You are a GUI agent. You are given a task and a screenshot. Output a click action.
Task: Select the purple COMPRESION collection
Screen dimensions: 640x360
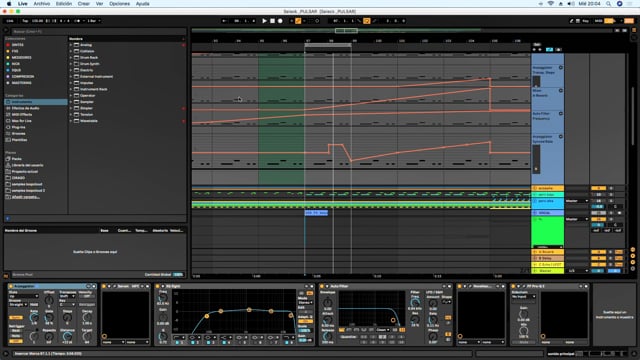[x=23, y=76]
